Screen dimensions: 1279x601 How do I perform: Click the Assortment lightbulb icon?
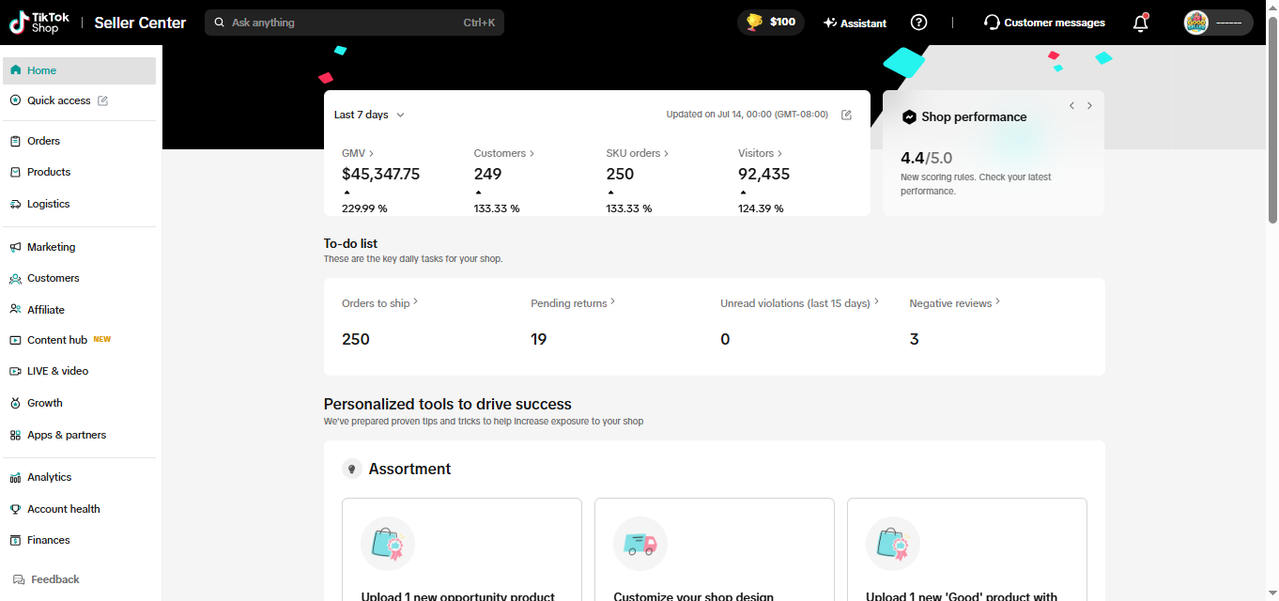(352, 469)
